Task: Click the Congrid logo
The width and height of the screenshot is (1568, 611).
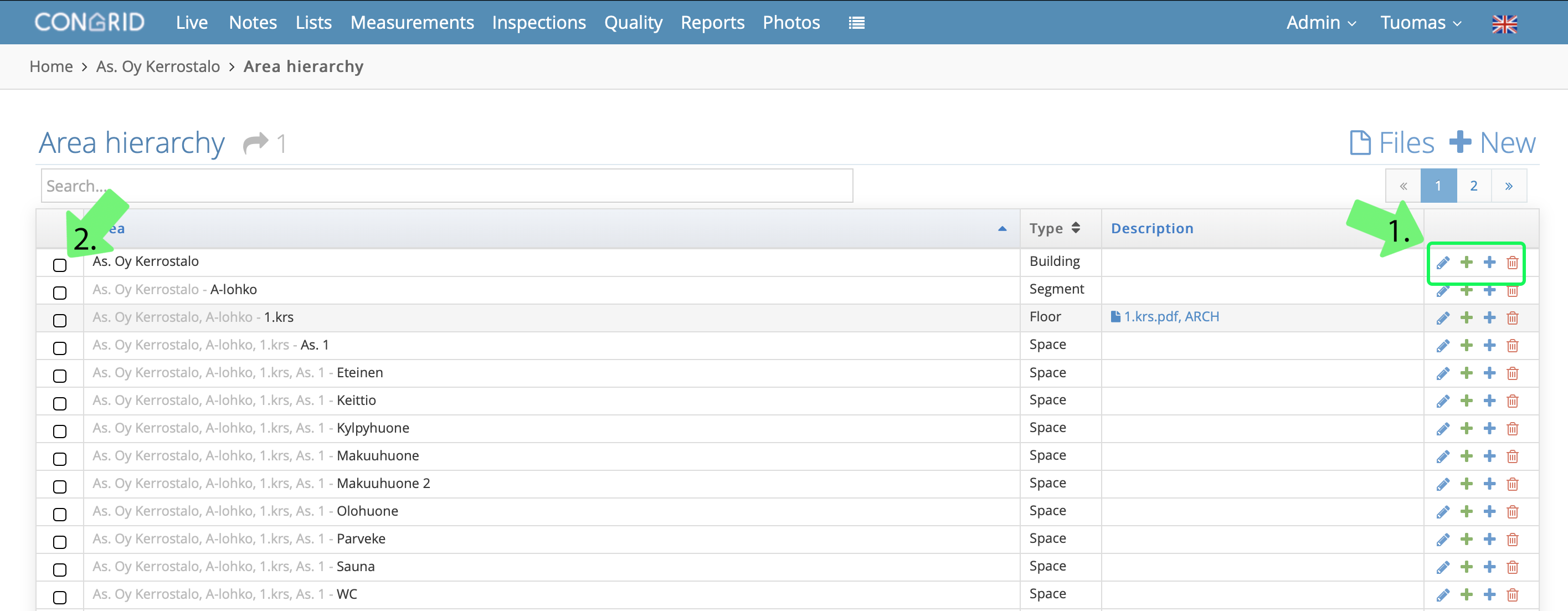Action: pos(90,22)
